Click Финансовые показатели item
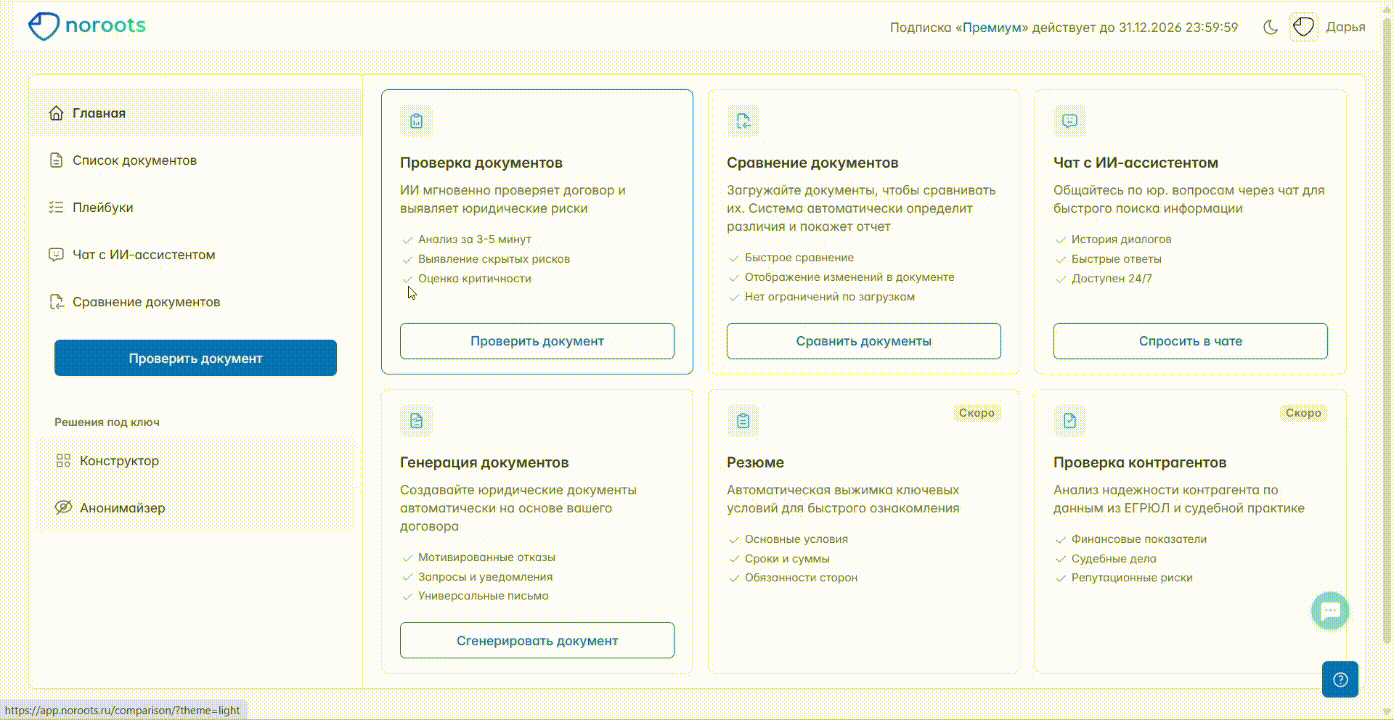Viewport: 1394px width, 720px height. pos(1139,539)
